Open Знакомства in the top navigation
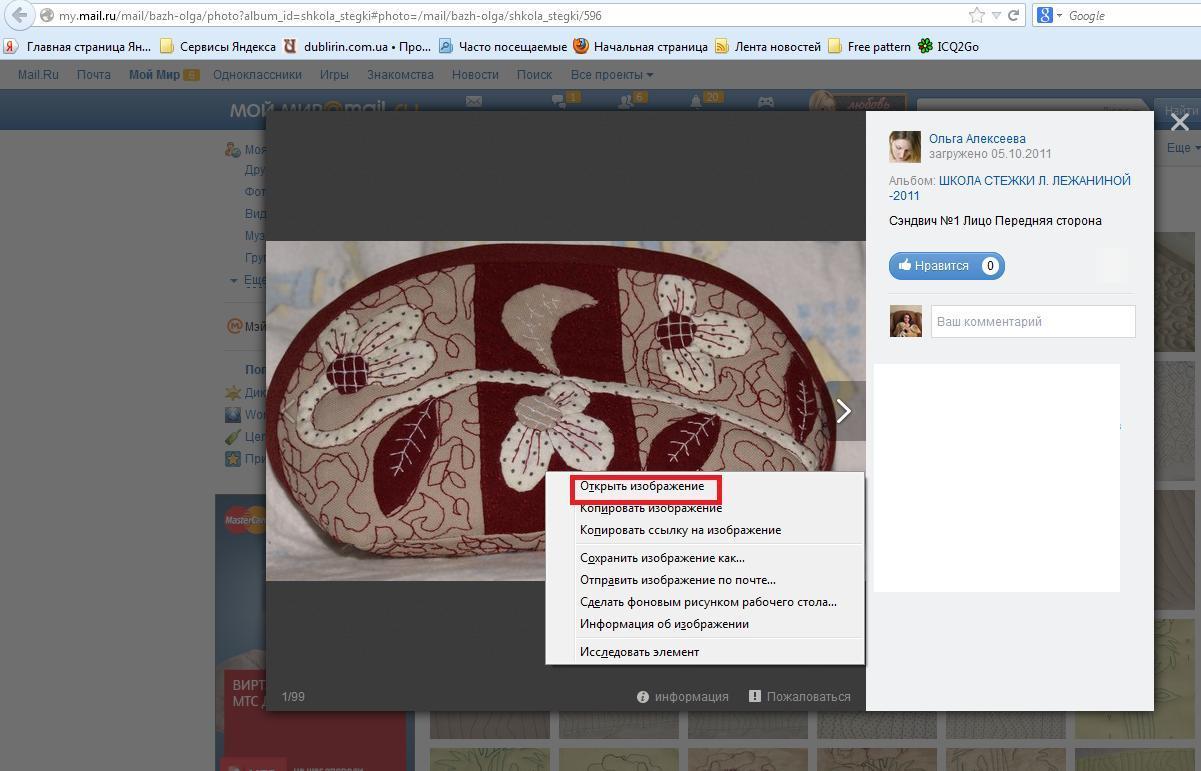 [400, 74]
